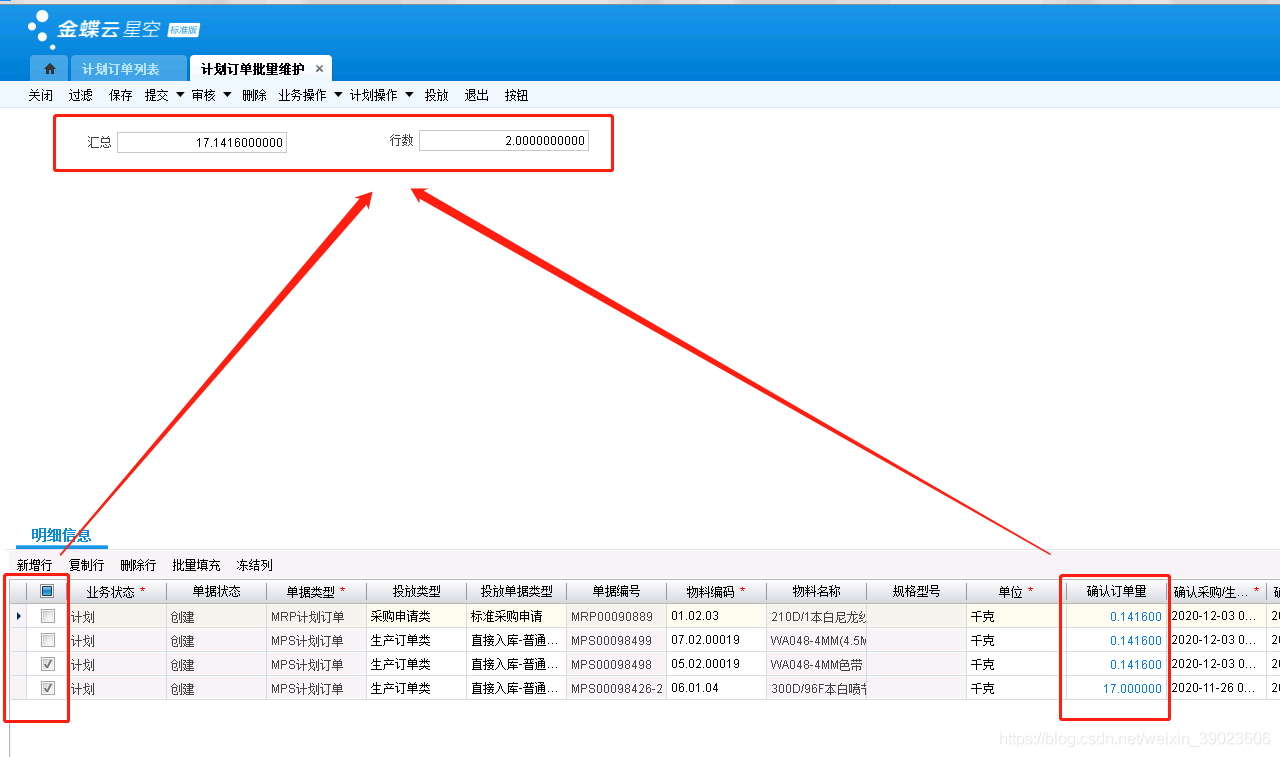Click 删除行 above the grid
The height and width of the screenshot is (757, 1280).
pyautogui.click(x=138, y=565)
